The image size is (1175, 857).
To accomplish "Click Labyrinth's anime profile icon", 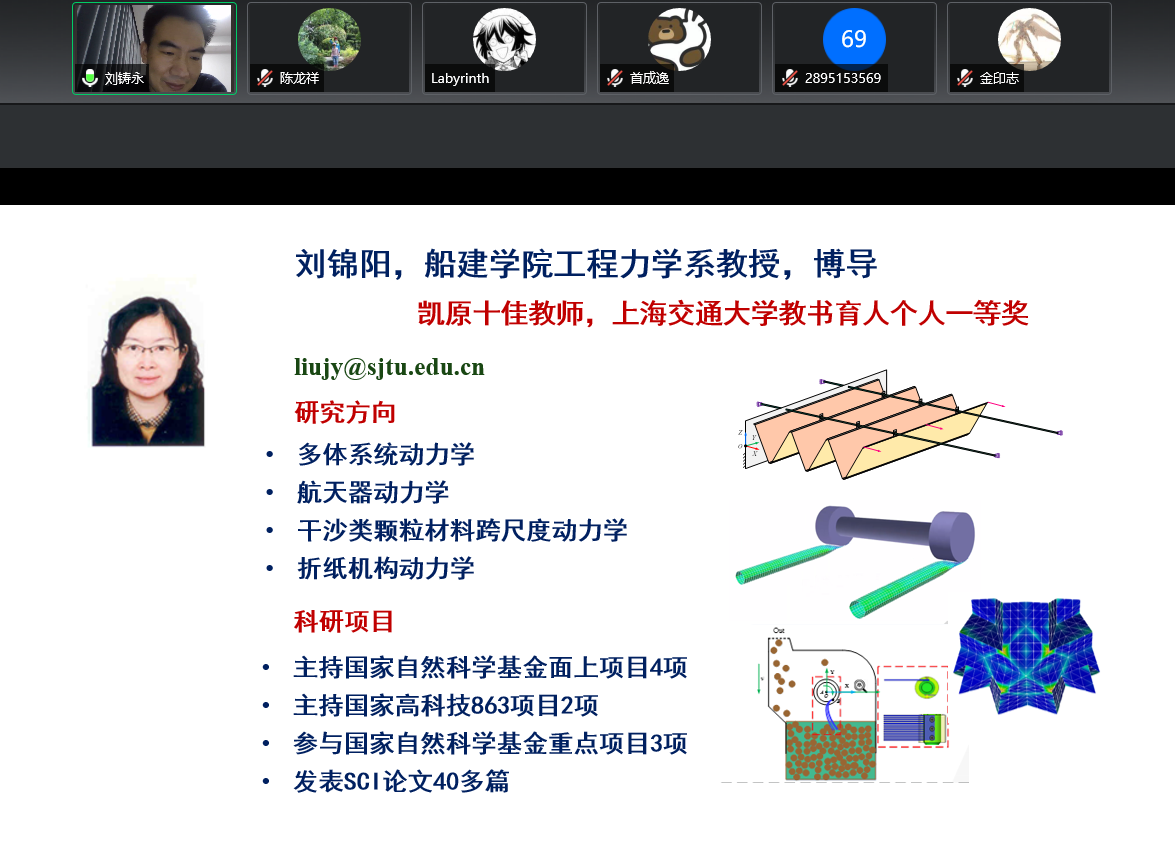I will [503, 40].
